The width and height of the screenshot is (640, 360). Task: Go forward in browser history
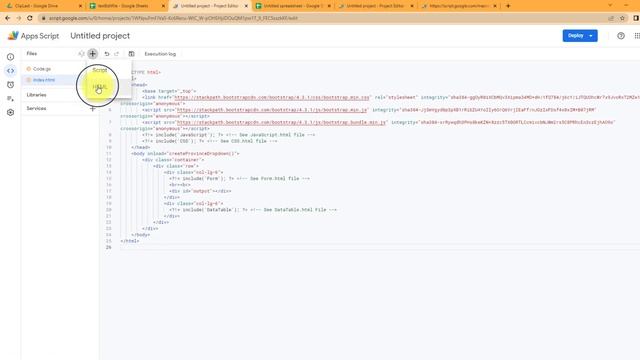19,18
